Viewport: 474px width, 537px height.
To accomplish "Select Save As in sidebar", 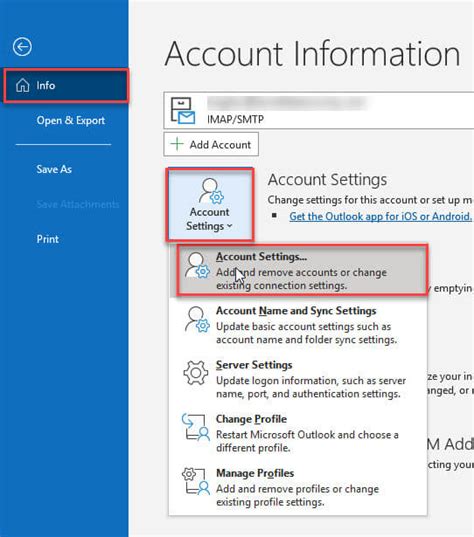I will [x=54, y=169].
